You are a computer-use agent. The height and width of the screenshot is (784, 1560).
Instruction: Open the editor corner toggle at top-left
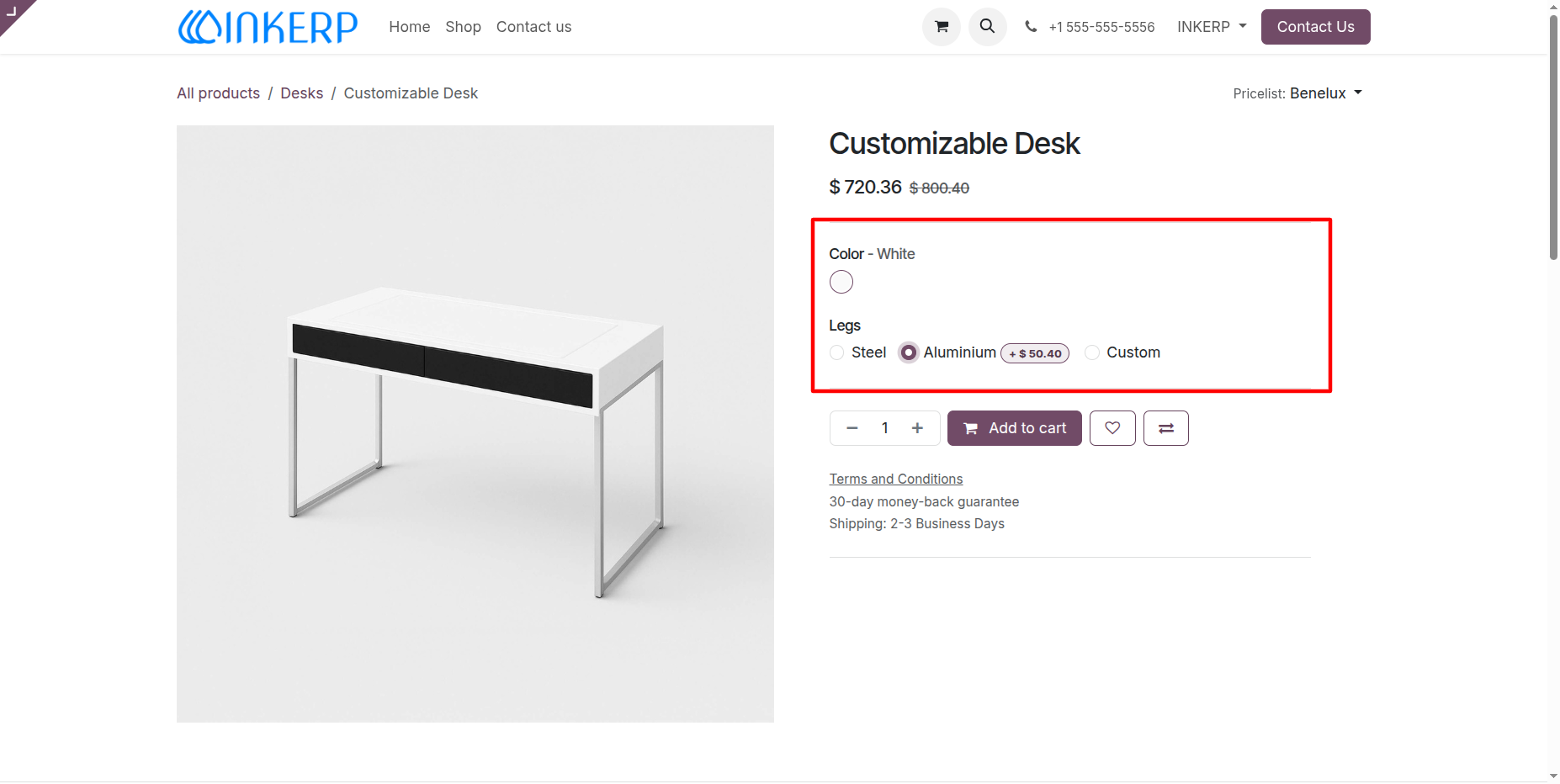point(13,12)
